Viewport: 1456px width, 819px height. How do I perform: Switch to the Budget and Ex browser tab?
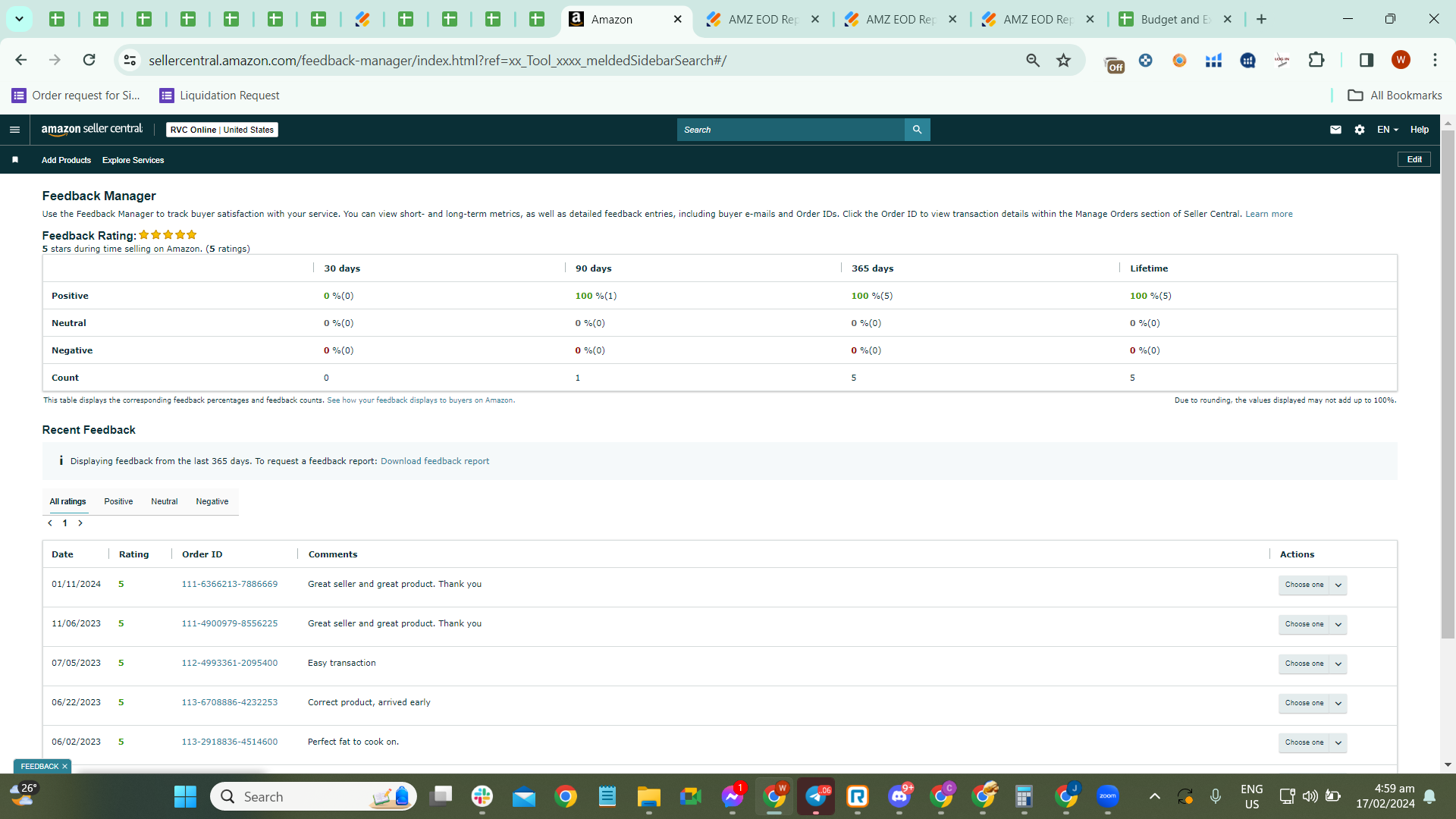coord(1175,19)
